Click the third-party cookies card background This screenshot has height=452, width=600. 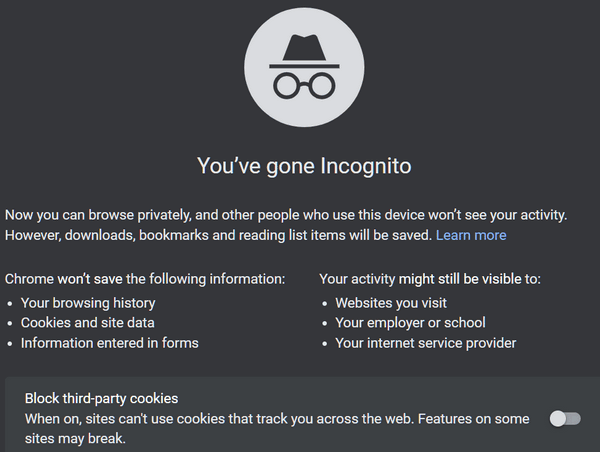(x=302, y=414)
